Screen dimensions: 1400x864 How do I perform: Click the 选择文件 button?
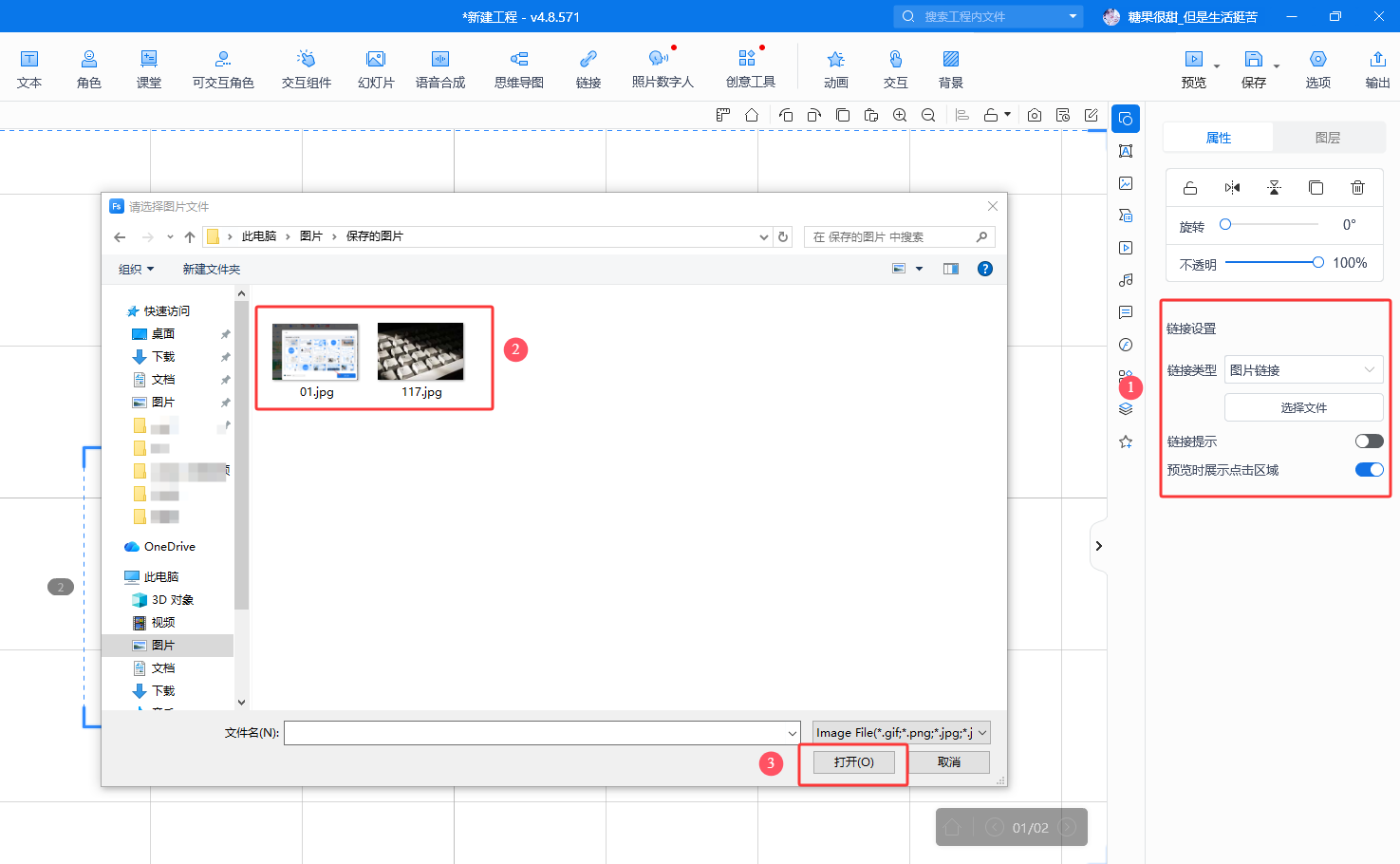(1303, 407)
